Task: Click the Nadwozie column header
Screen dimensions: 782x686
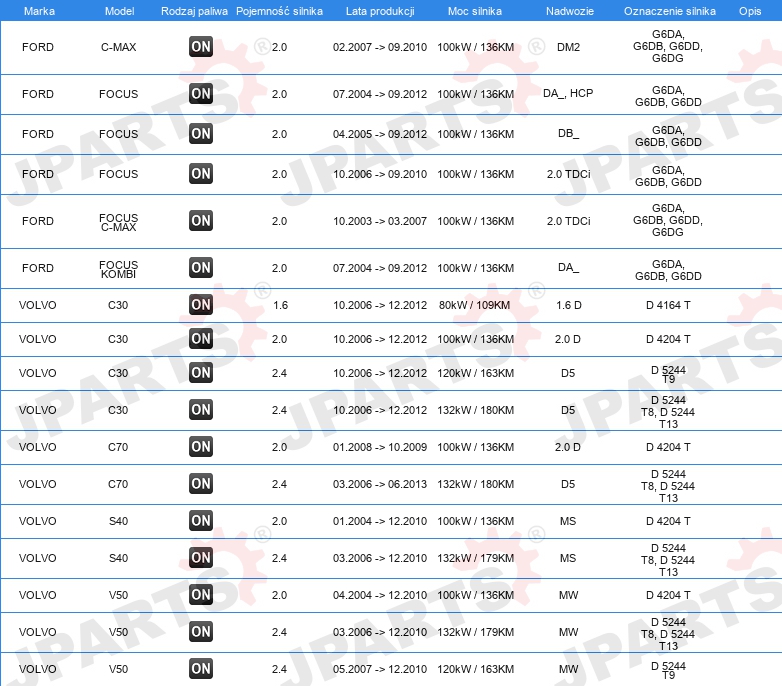Action: point(570,11)
